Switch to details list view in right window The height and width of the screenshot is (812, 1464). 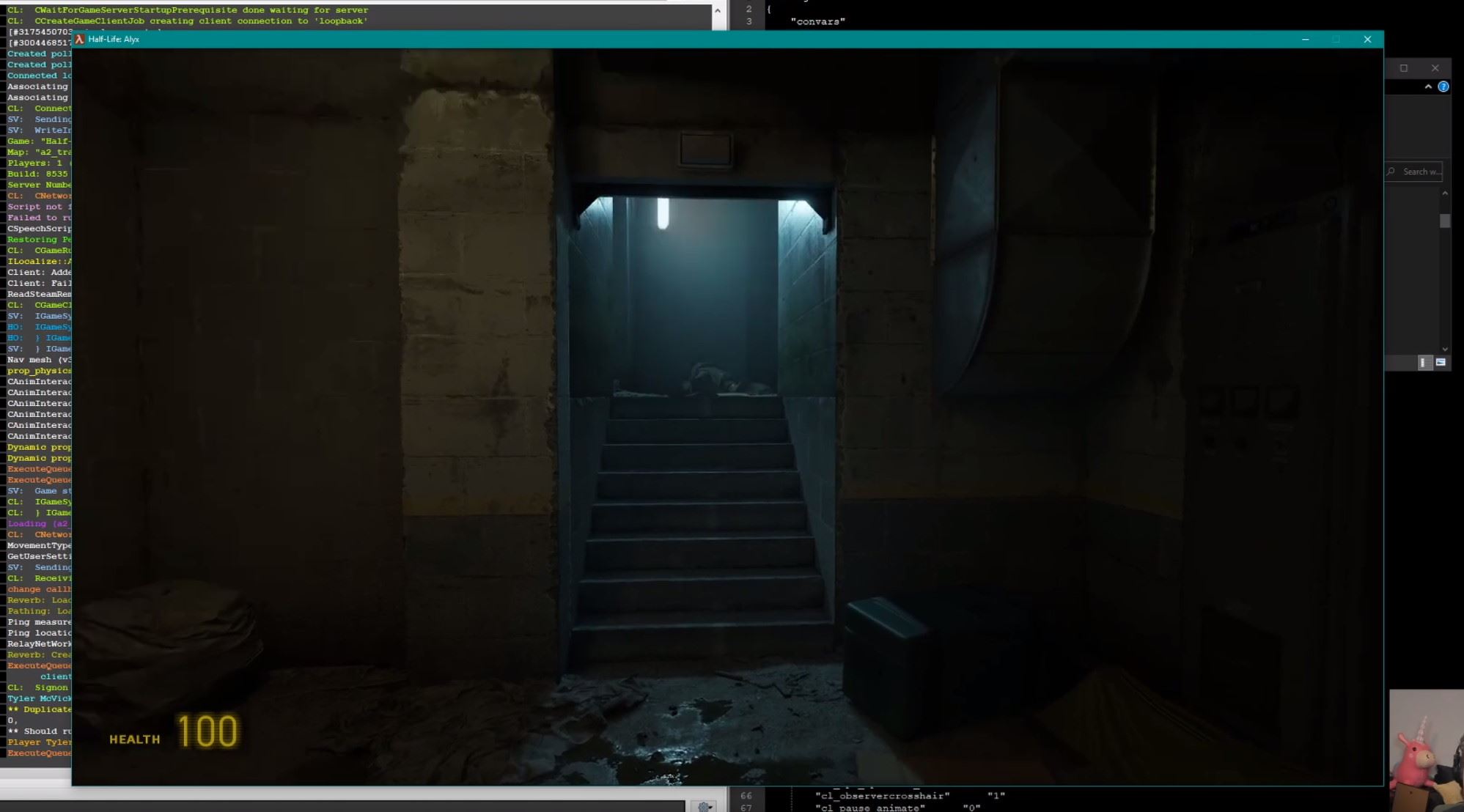(1424, 363)
